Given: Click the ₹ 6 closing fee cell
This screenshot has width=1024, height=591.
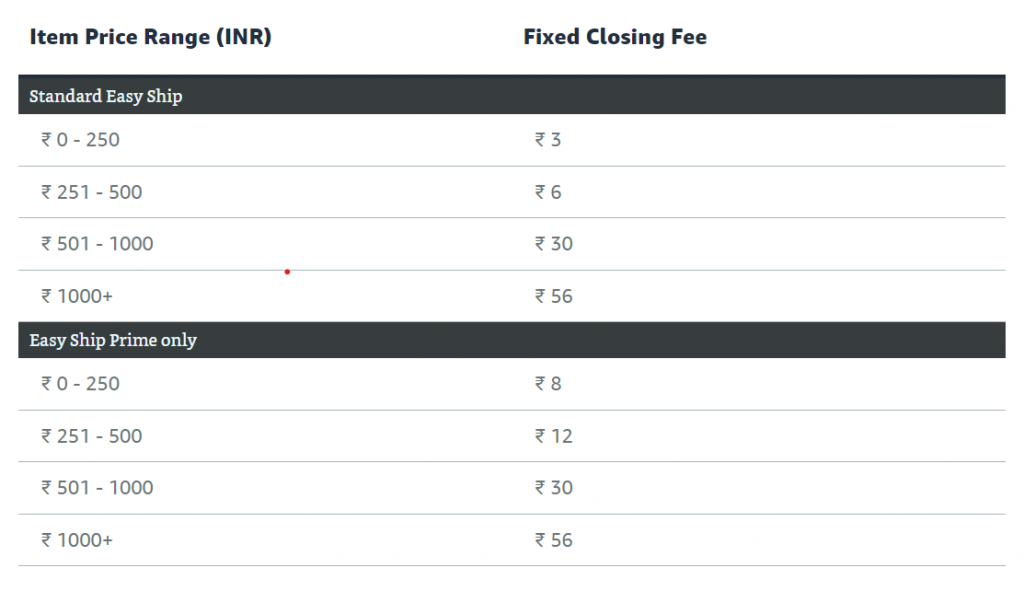Looking at the screenshot, I should tap(548, 192).
